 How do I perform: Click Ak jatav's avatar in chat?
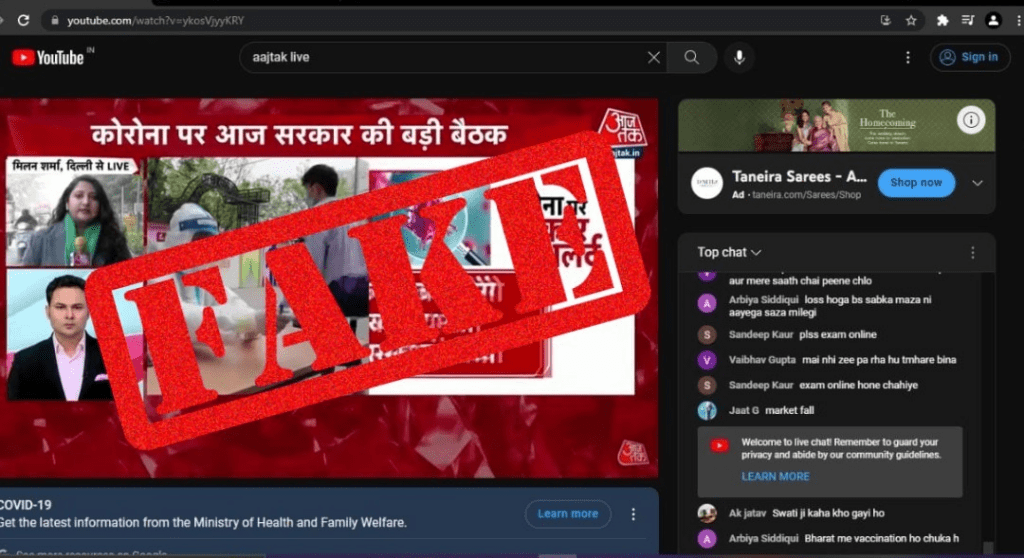(707, 514)
